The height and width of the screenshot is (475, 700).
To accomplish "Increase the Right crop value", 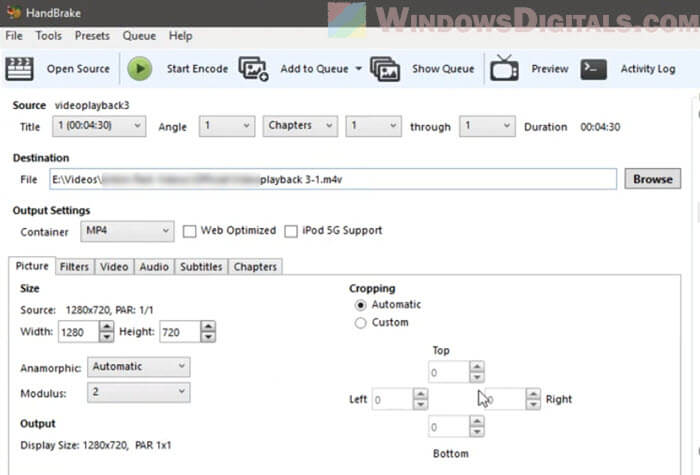I will 533,394.
